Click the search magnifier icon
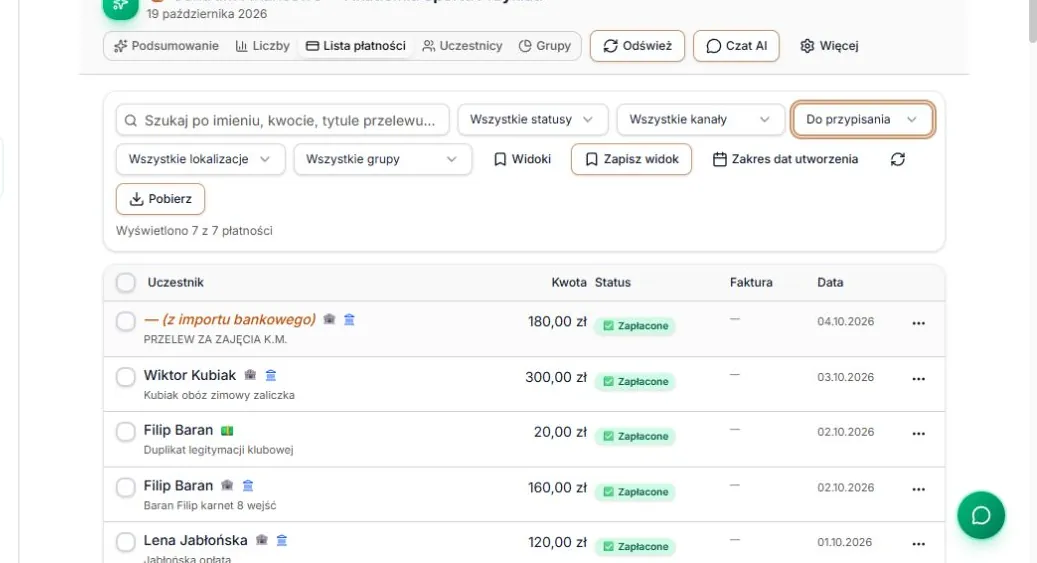This screenshot has height=563, width=1037. 131,120
